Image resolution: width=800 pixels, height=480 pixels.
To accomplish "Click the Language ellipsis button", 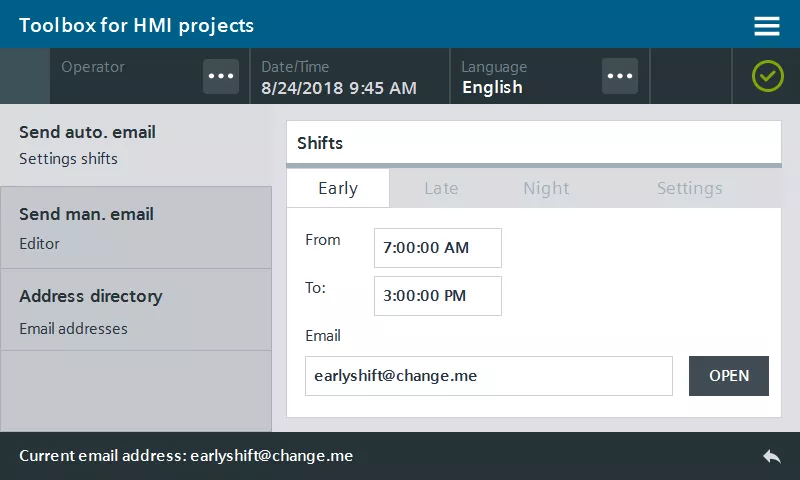I will [620, 77].
